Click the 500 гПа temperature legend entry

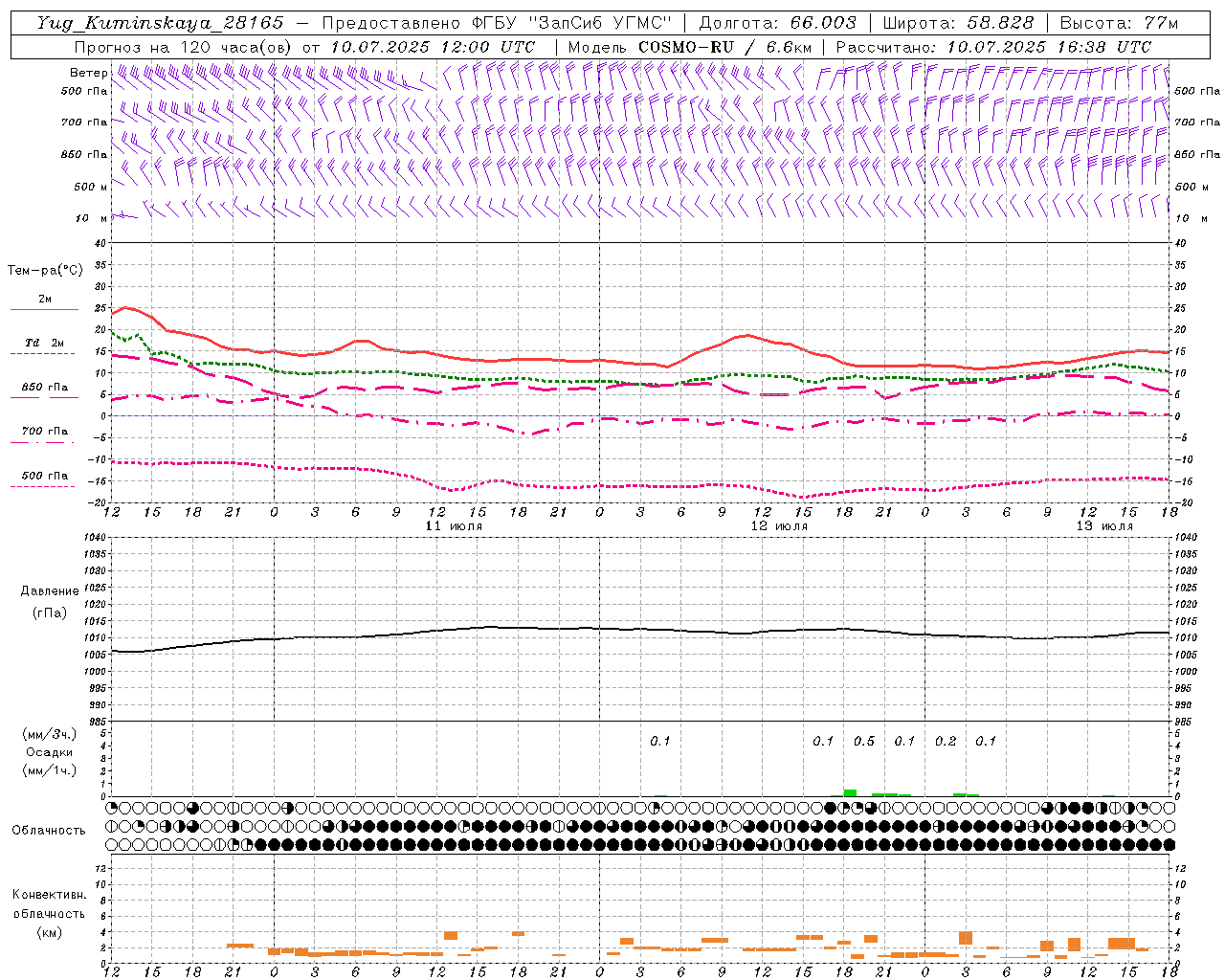tap(45, 476)
